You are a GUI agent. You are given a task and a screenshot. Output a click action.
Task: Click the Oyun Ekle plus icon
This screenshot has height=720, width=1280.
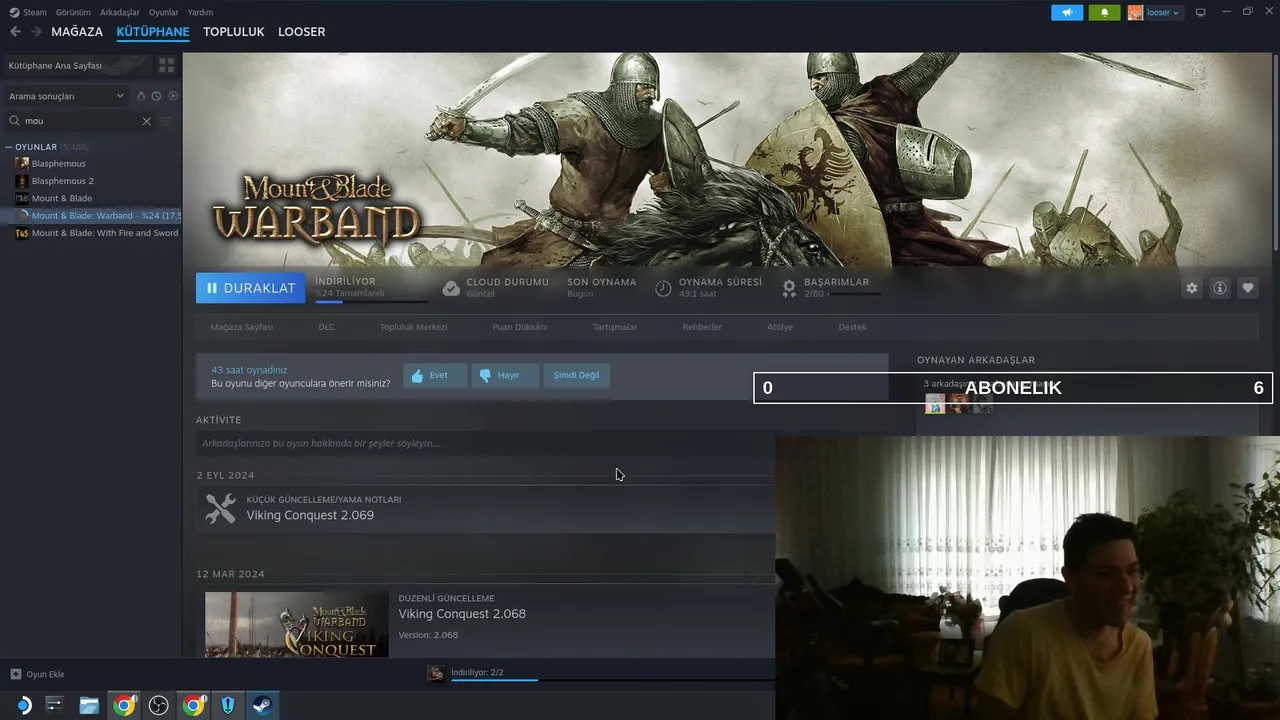pyautogui.click(x=15, y=674)
